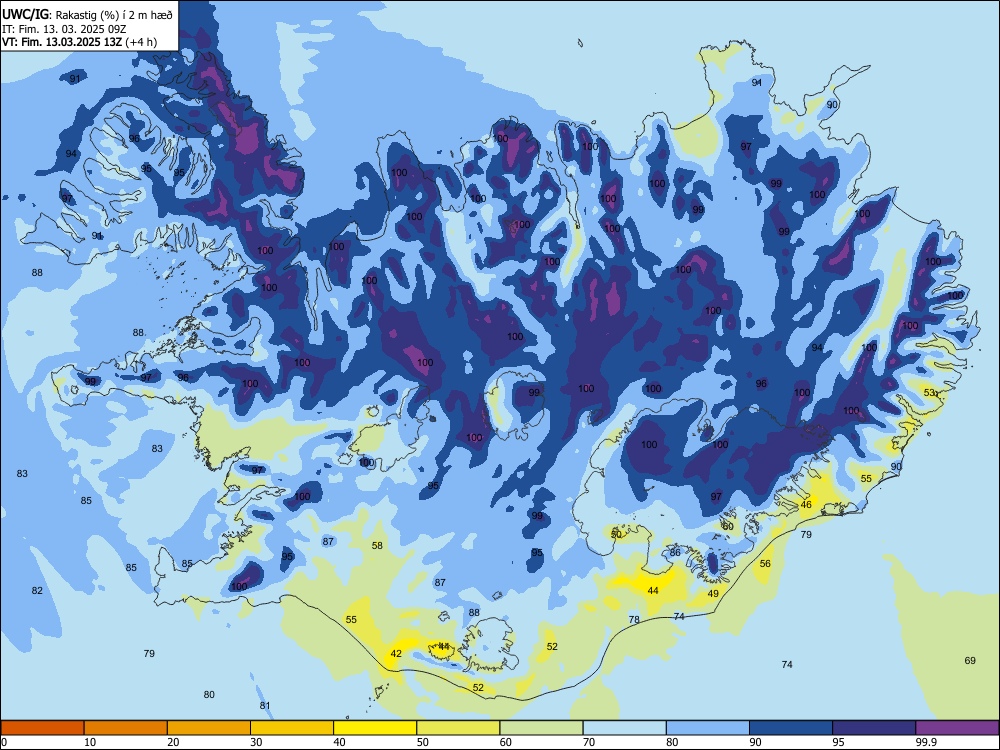
Task: Select the legend tick label '20'
Action: tap(173, 742)
